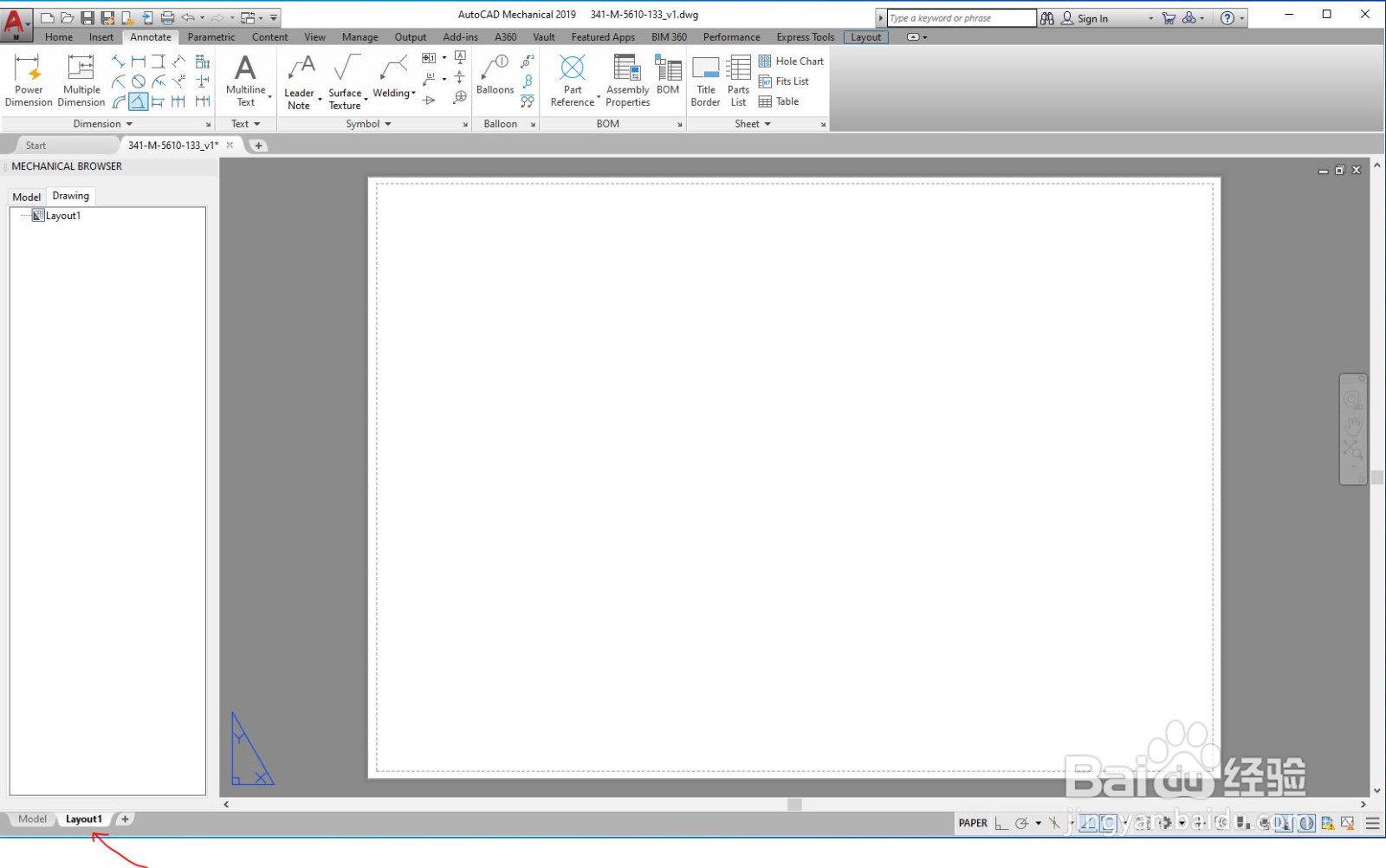Switch to the Home ribbon tab
The height and width of the screenshot is (868, 1386).
pos(59,37)
